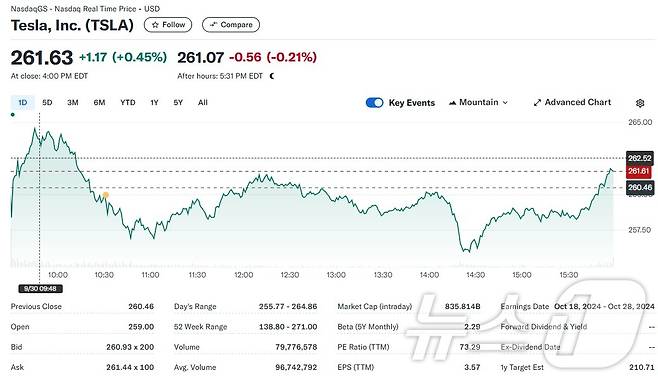The width and height of the screenshot is (658, 380).
Task: Show the All time range tab
Action: tap(203, 102)
